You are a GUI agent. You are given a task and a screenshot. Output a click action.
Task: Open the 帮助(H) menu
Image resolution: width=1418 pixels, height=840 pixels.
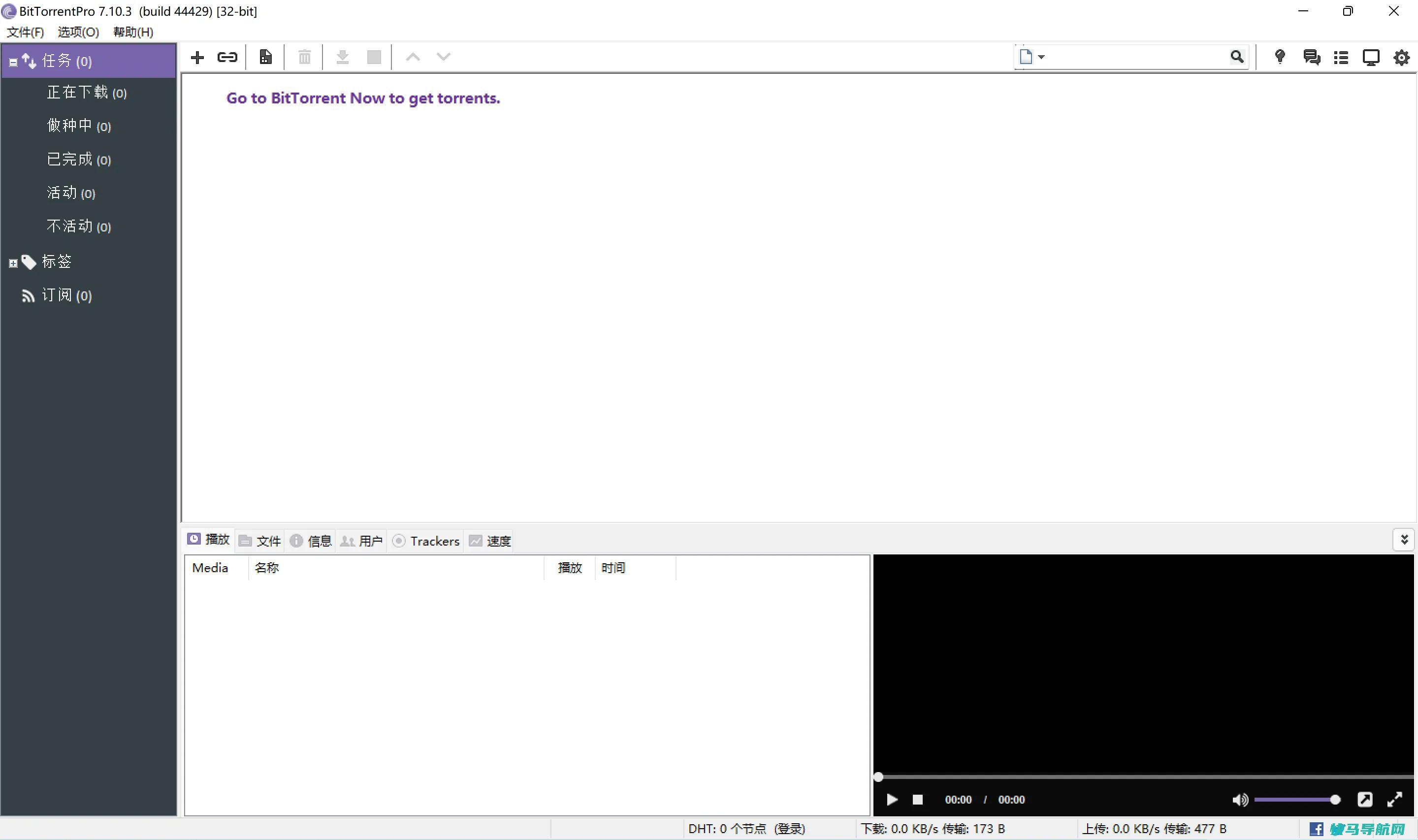pos(133,32)
